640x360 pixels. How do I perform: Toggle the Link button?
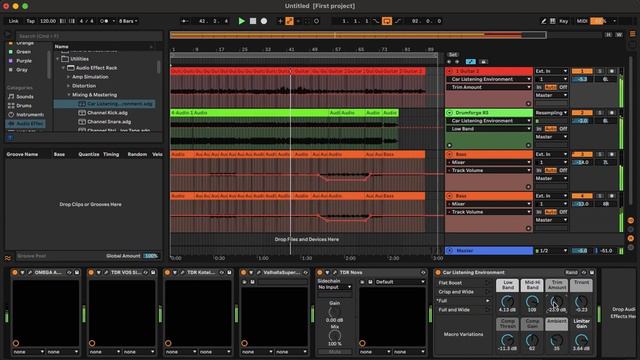[x=13, y=21]
